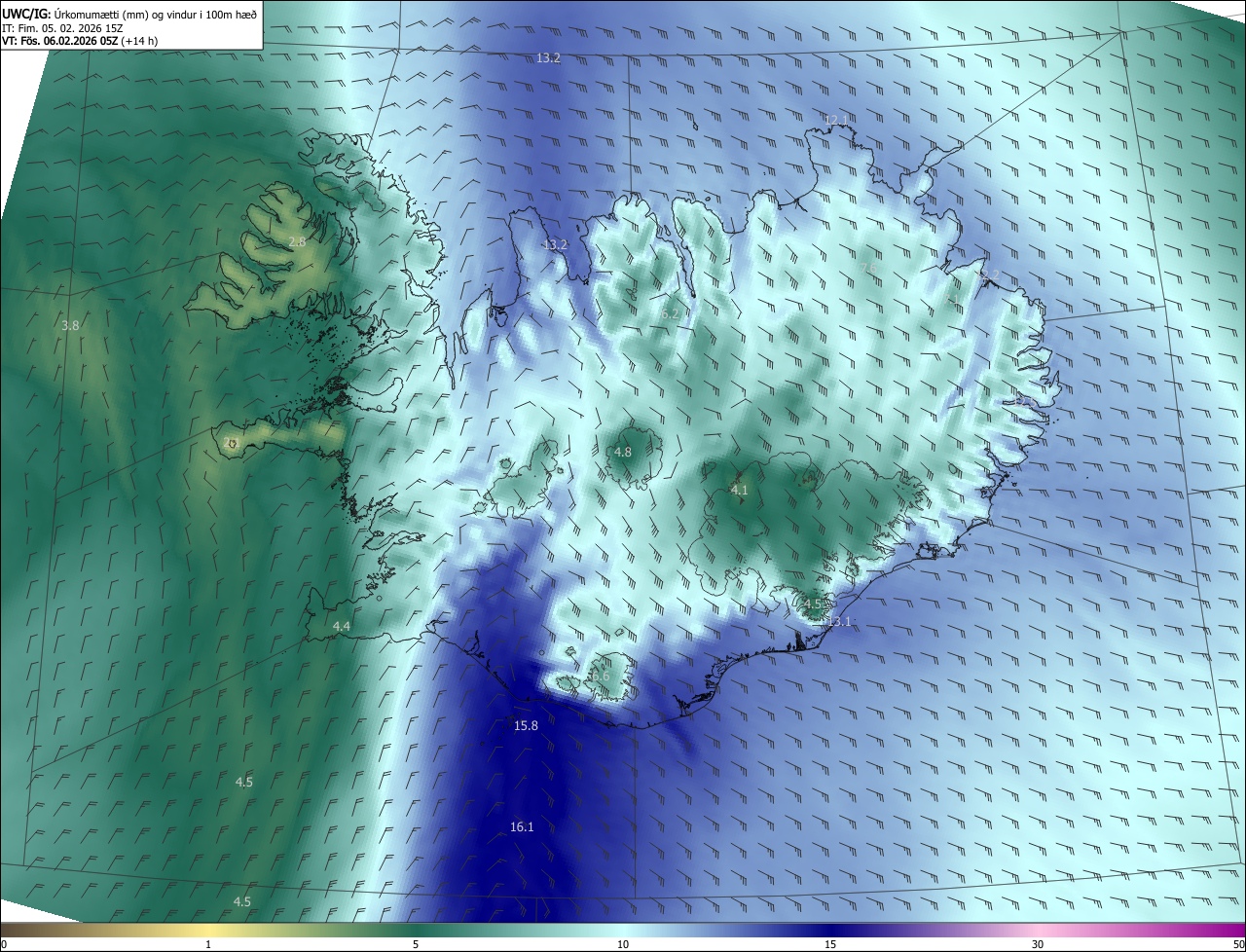Click the legend tick label '1'
The image size is (1246, 952).
pyautogui.click(x=208, y=944)
